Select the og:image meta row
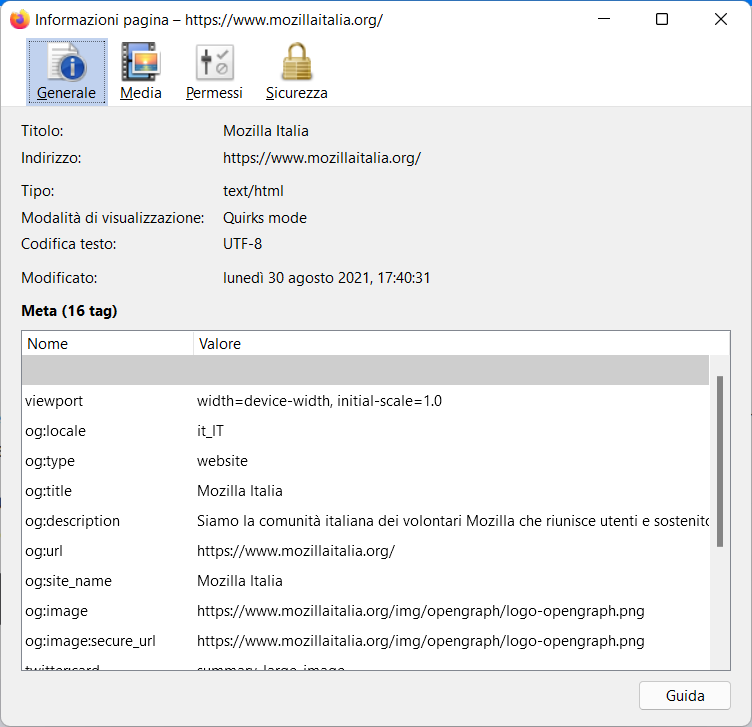752x727 pixels. click(365, 611)
